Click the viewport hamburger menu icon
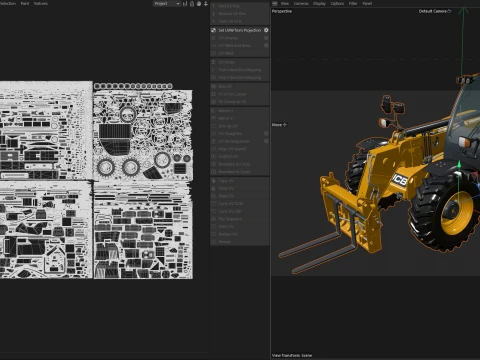This screenshot has height=360, width=480. [275, 4]
